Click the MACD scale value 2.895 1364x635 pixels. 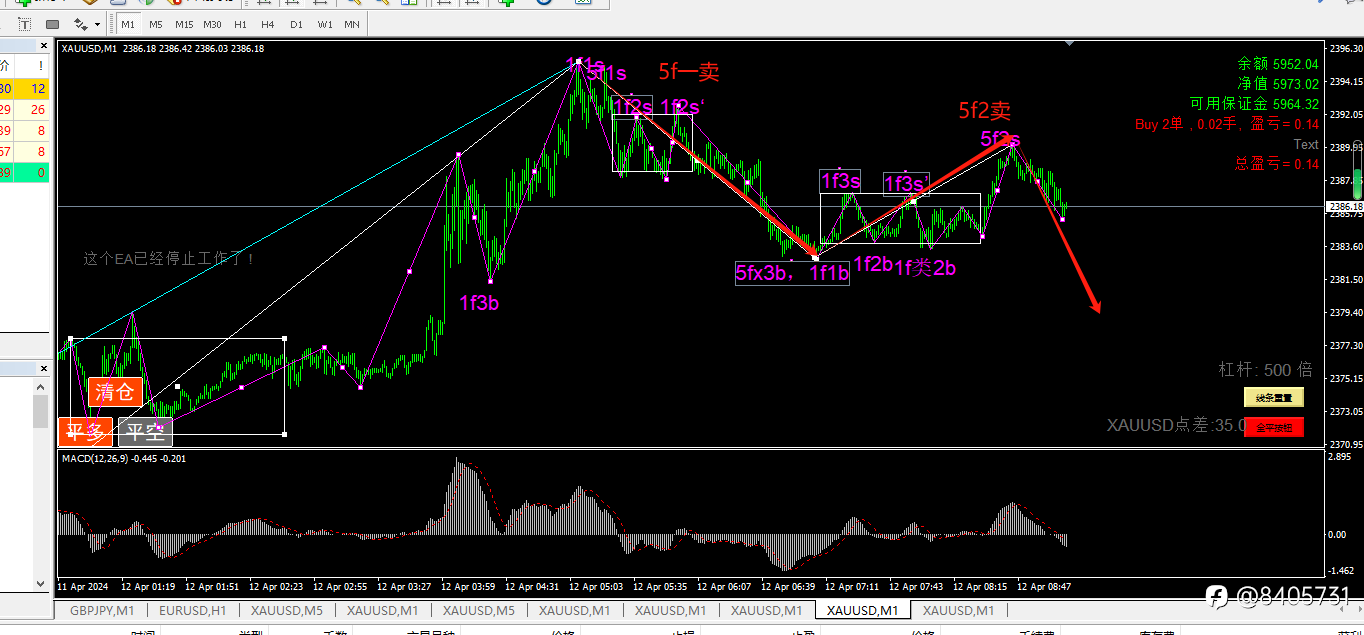tap(1339, 456)
